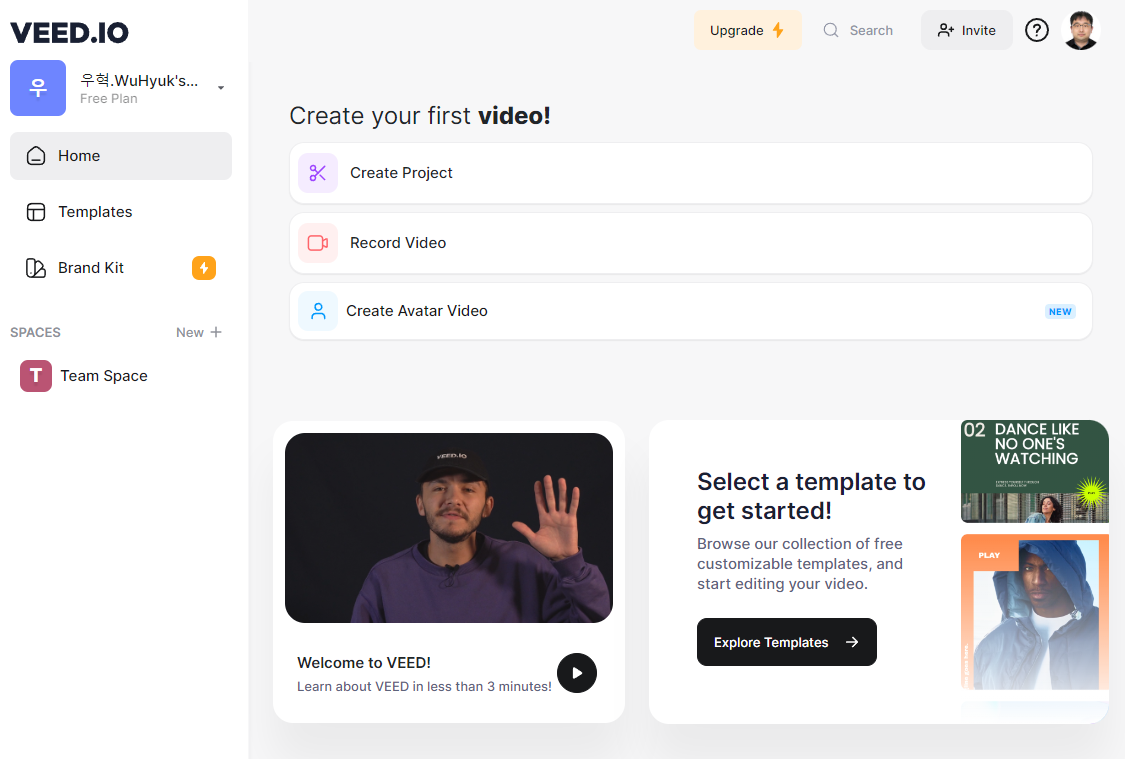This screenshot has height=759, width=1125.
Task: Click the plus icon next to New
Action: click(216, 332)
